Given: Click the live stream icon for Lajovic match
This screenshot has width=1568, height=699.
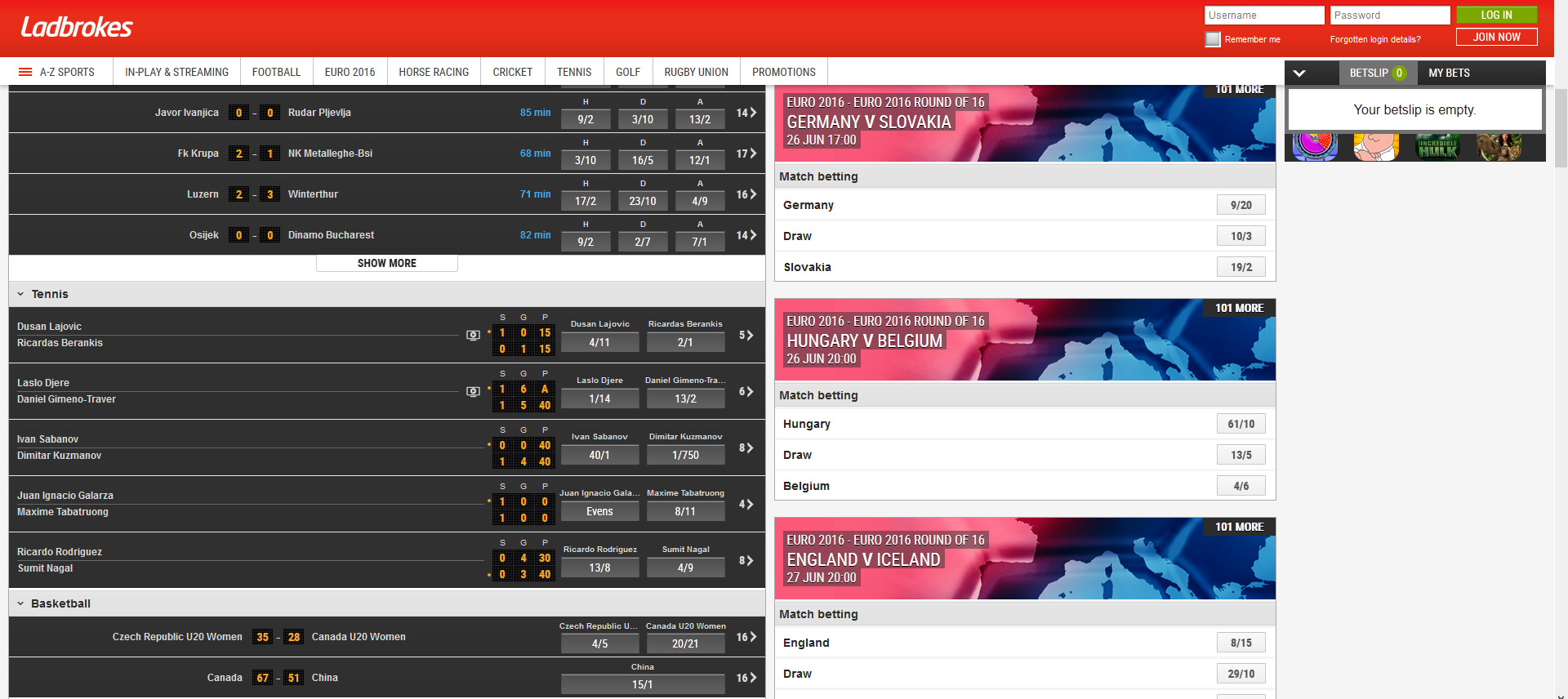Looking at the screenshot, I should [x=473, y=335].
